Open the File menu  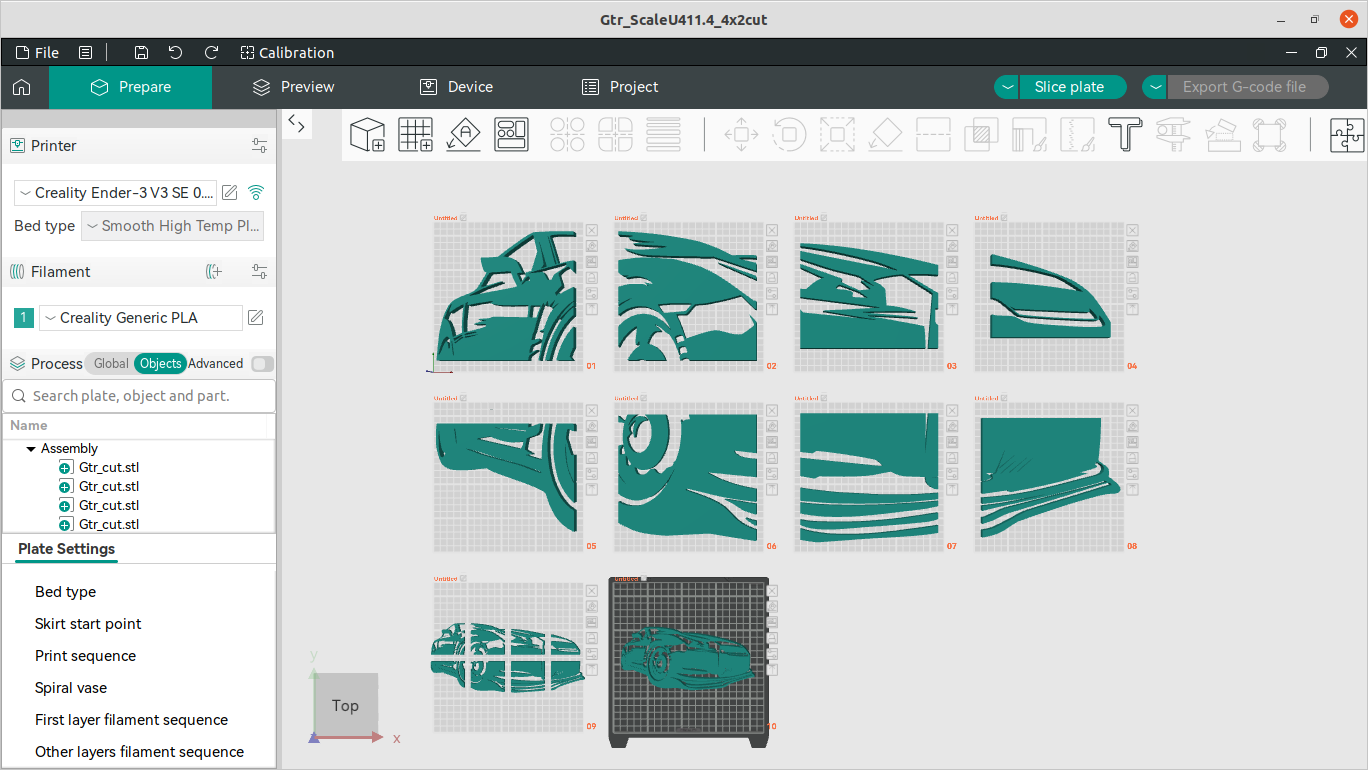pos(38,53)
